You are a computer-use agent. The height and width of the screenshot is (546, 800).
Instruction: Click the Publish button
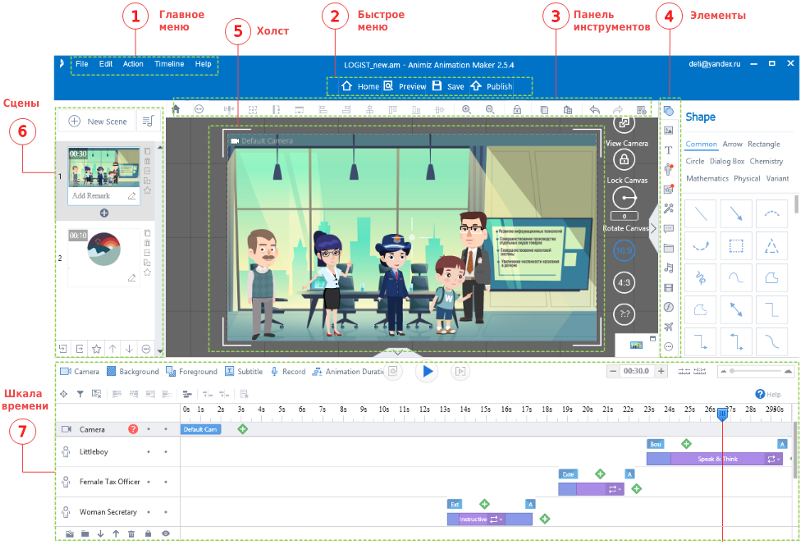[x=490, y=87]
